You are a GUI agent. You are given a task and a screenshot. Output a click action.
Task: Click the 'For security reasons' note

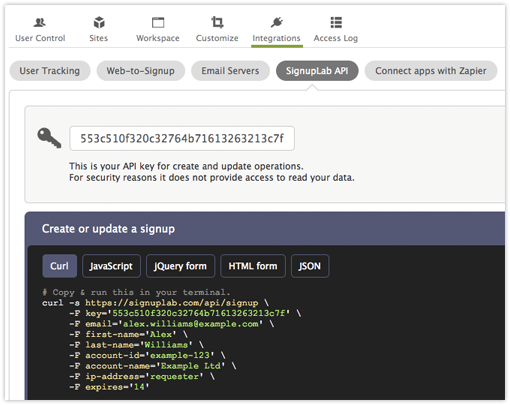[x=212, y=177]
